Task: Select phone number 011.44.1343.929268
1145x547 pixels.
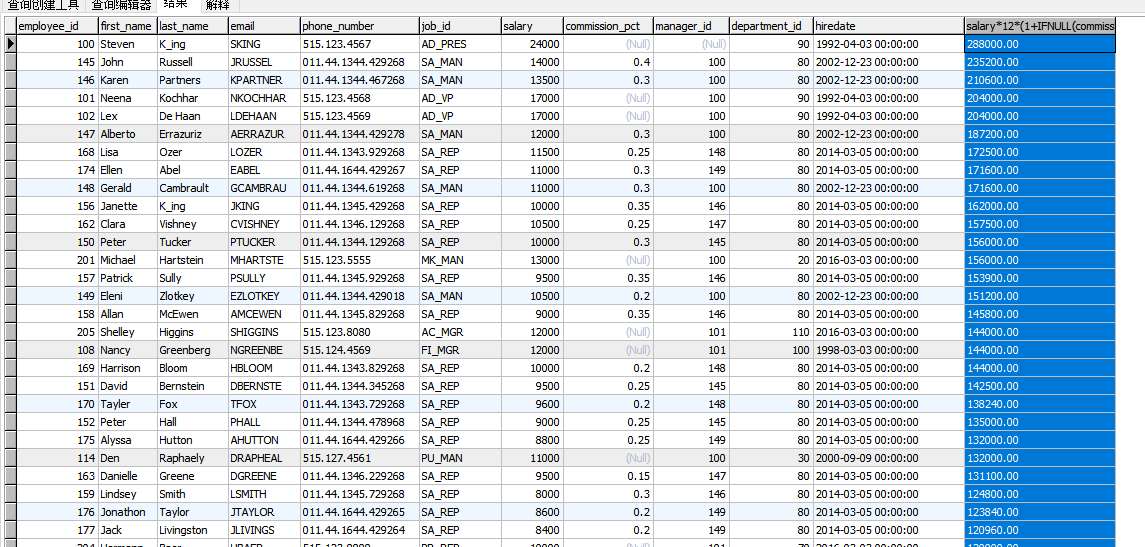Action: [359, 152]
